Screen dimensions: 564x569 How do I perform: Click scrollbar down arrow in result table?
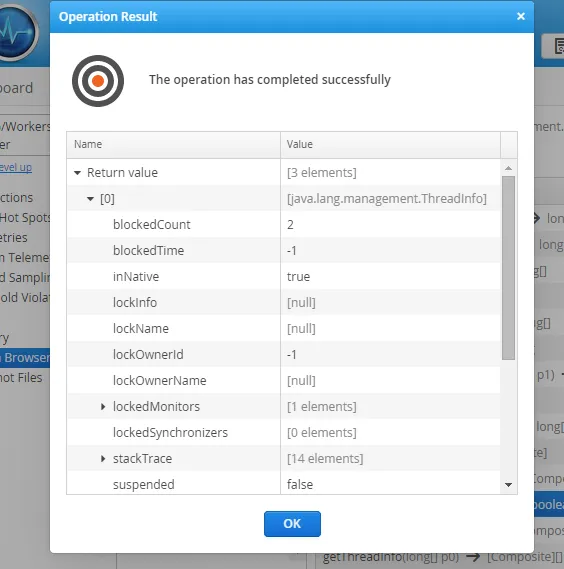coord(508,485)
